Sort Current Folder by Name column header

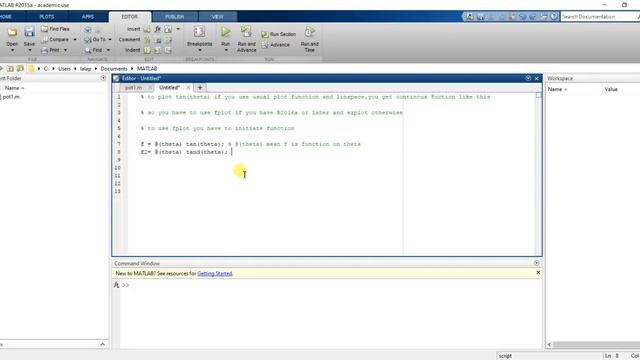(x=14, y=88)
